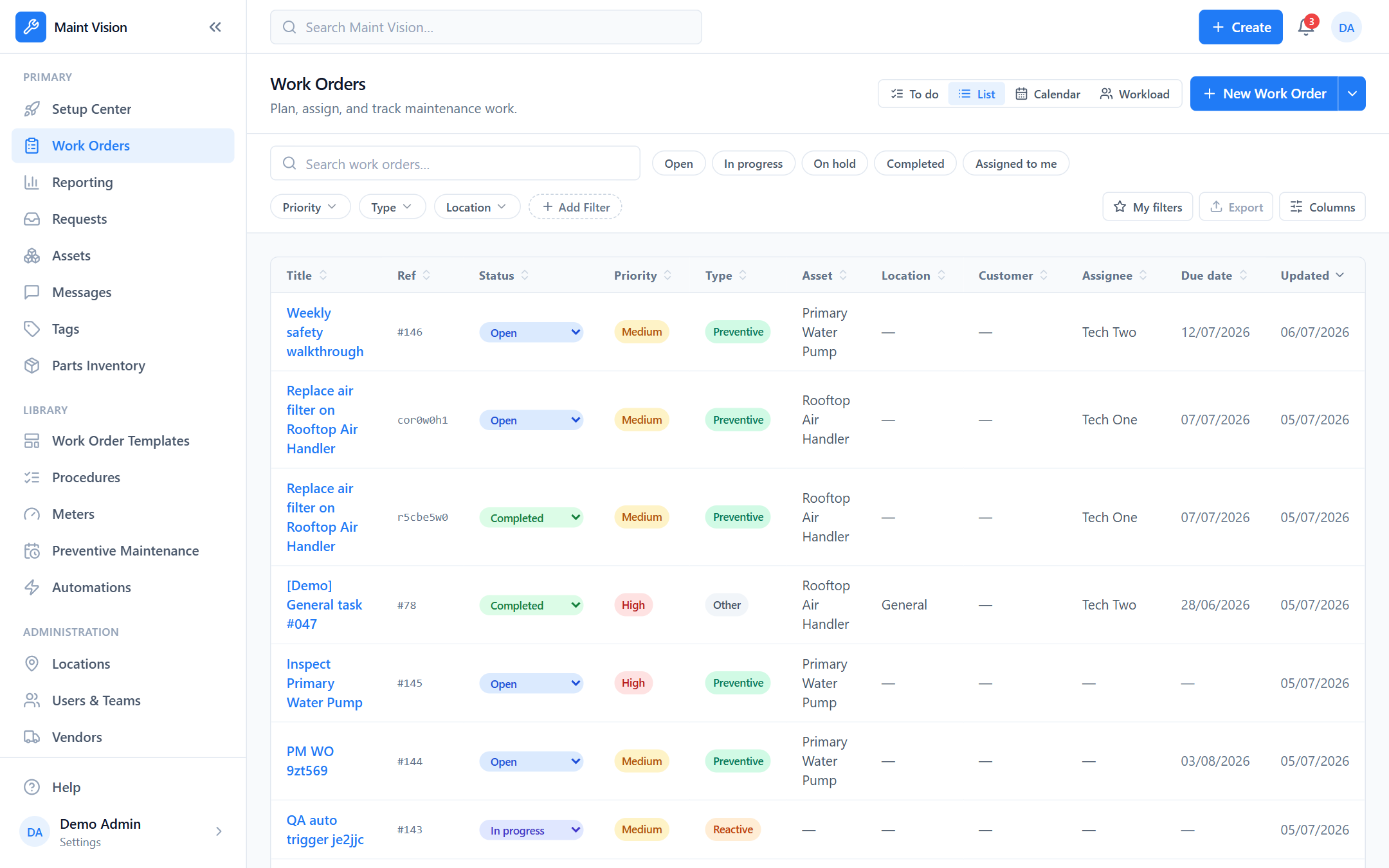Toggle the Open quick filter chip
Screen dimensions: 1389x868
coord(678,163)
